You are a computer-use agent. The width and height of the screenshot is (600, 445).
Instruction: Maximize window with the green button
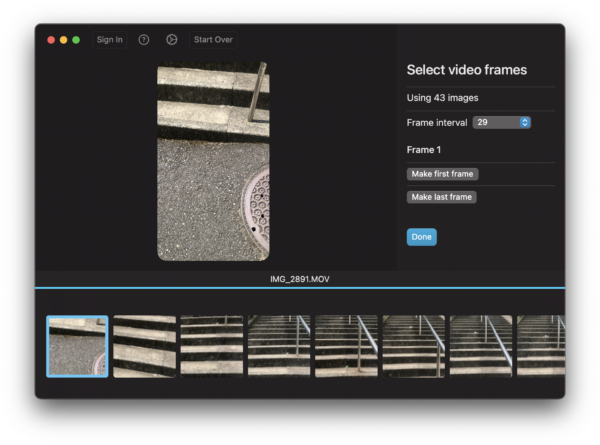[x=76, y=40]
